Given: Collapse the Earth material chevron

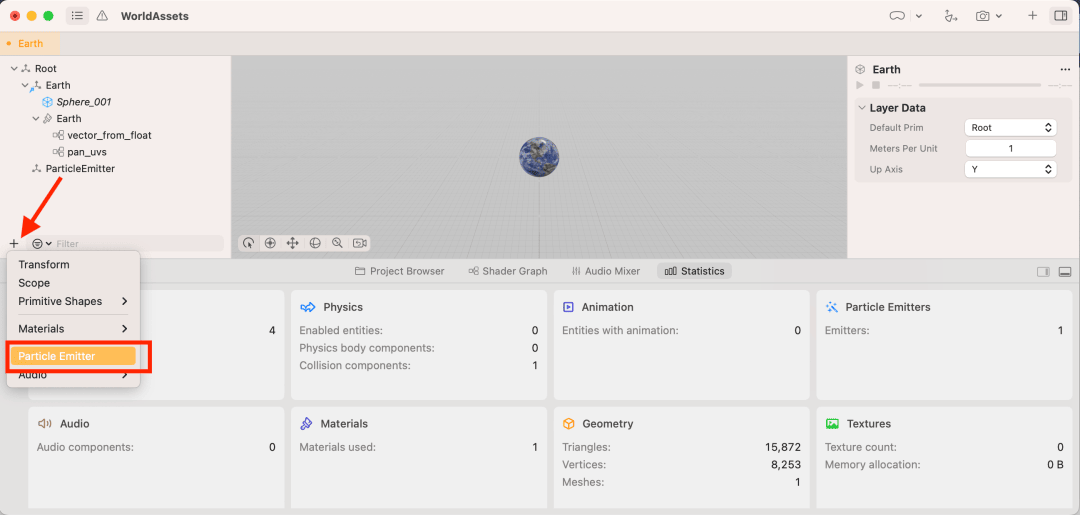Looking at the screenshot, I should (x=36, y=118).
